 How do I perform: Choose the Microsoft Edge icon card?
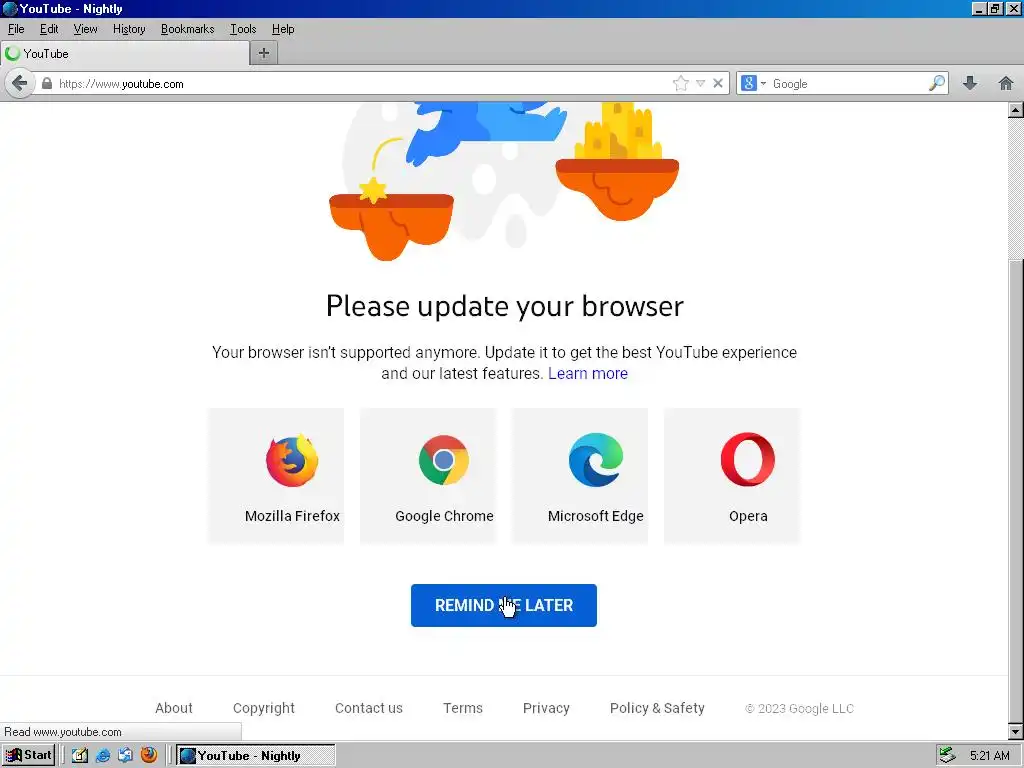tap(580, 476)
